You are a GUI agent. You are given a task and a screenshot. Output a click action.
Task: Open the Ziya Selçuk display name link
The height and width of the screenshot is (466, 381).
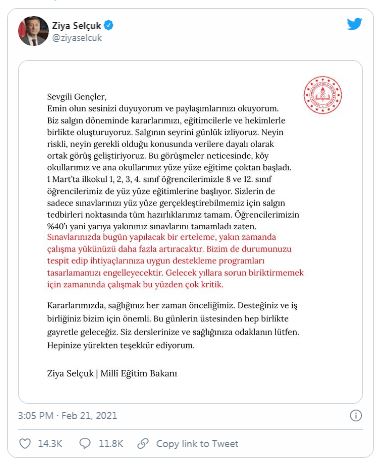(76, 25)
